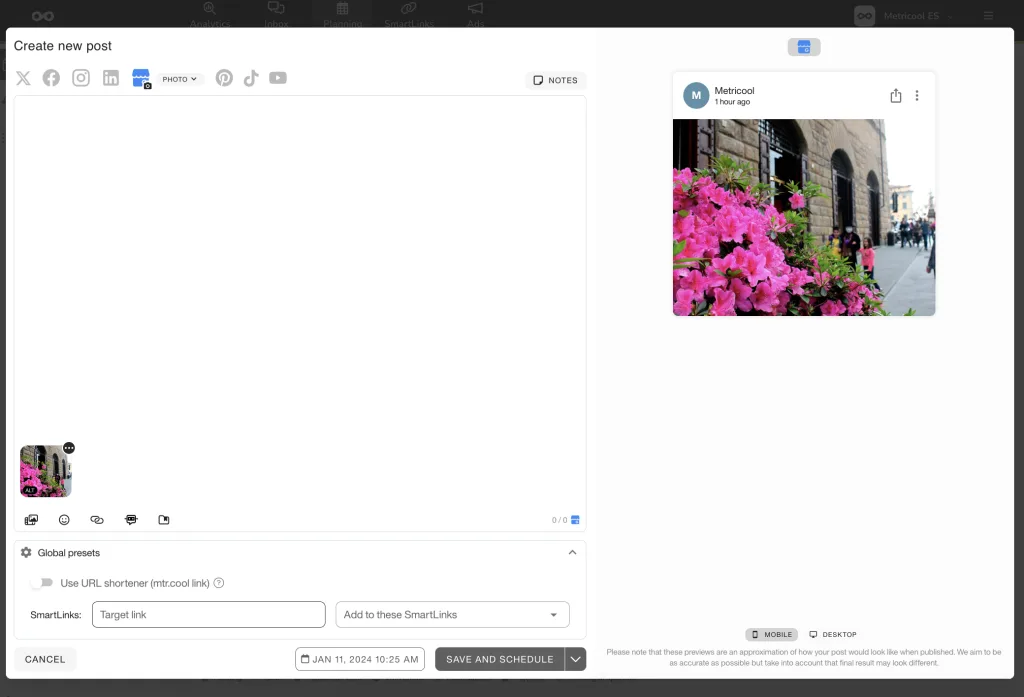Select the attached flower image thumbnail
Image resolution: width=1024 pixels, height=697 pixels.
pos(46,471)
